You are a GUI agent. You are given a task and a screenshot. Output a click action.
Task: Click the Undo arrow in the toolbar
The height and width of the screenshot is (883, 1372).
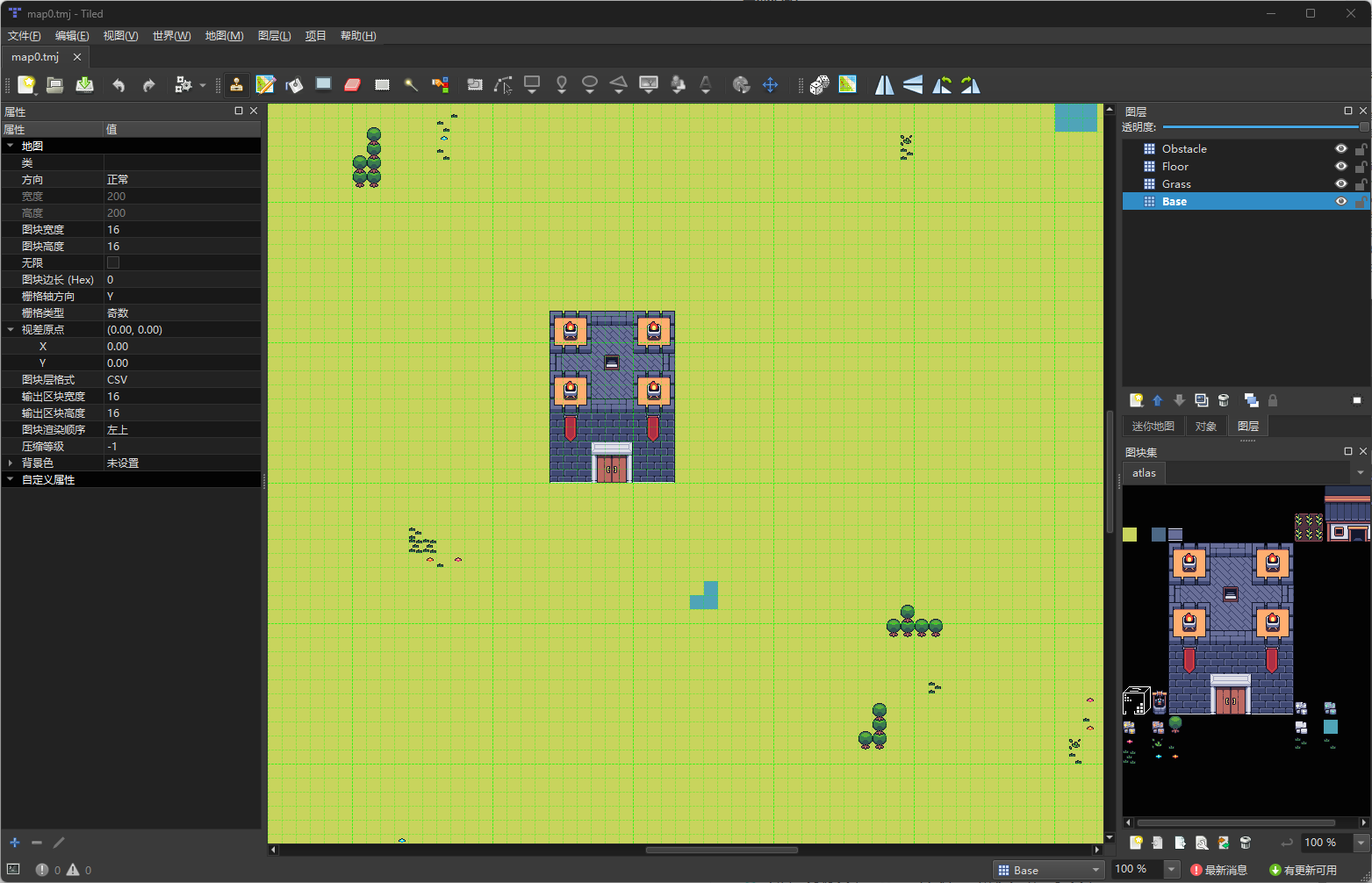click(119, 84)
